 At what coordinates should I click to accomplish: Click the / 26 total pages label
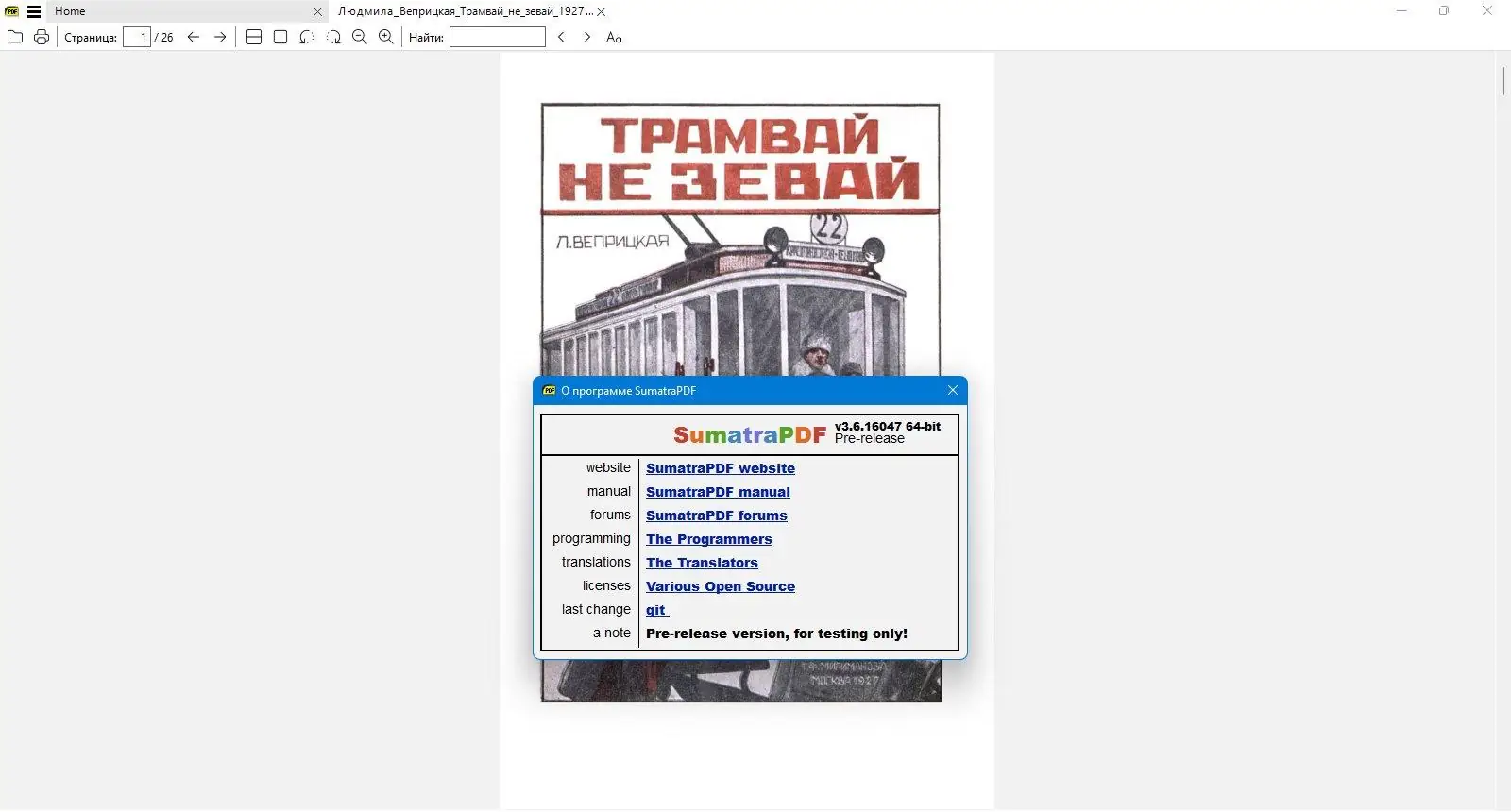pos(164,38)
